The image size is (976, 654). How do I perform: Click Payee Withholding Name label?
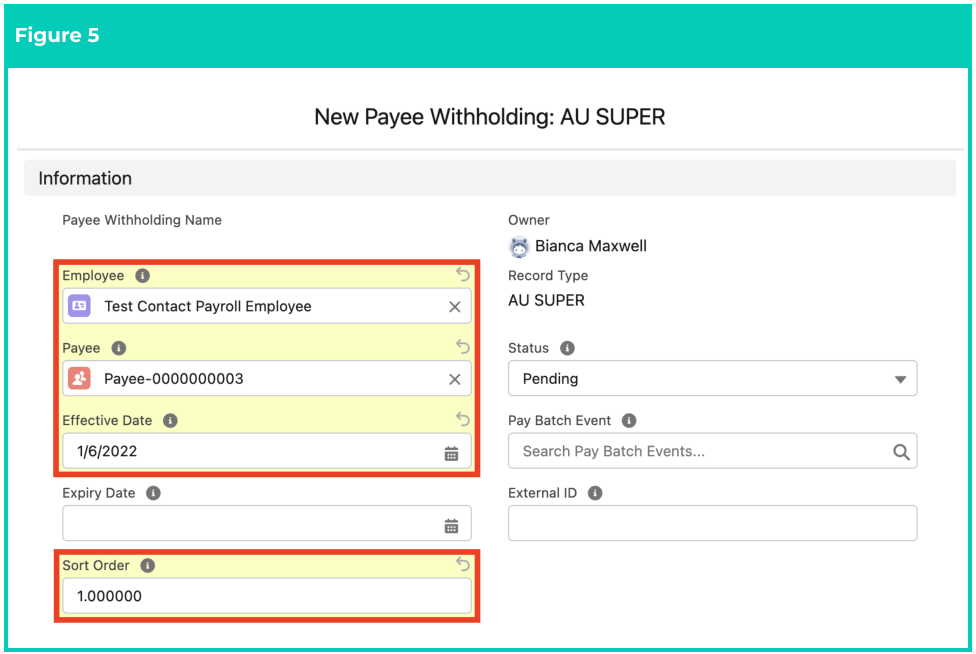[x=142, y=220]
